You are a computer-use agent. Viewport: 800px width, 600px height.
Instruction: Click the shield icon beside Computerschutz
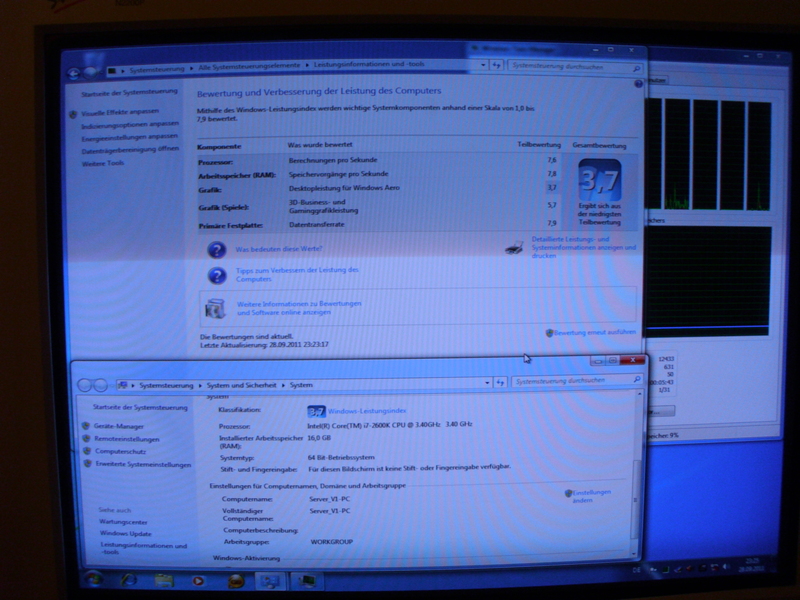(x=87, y=451)
